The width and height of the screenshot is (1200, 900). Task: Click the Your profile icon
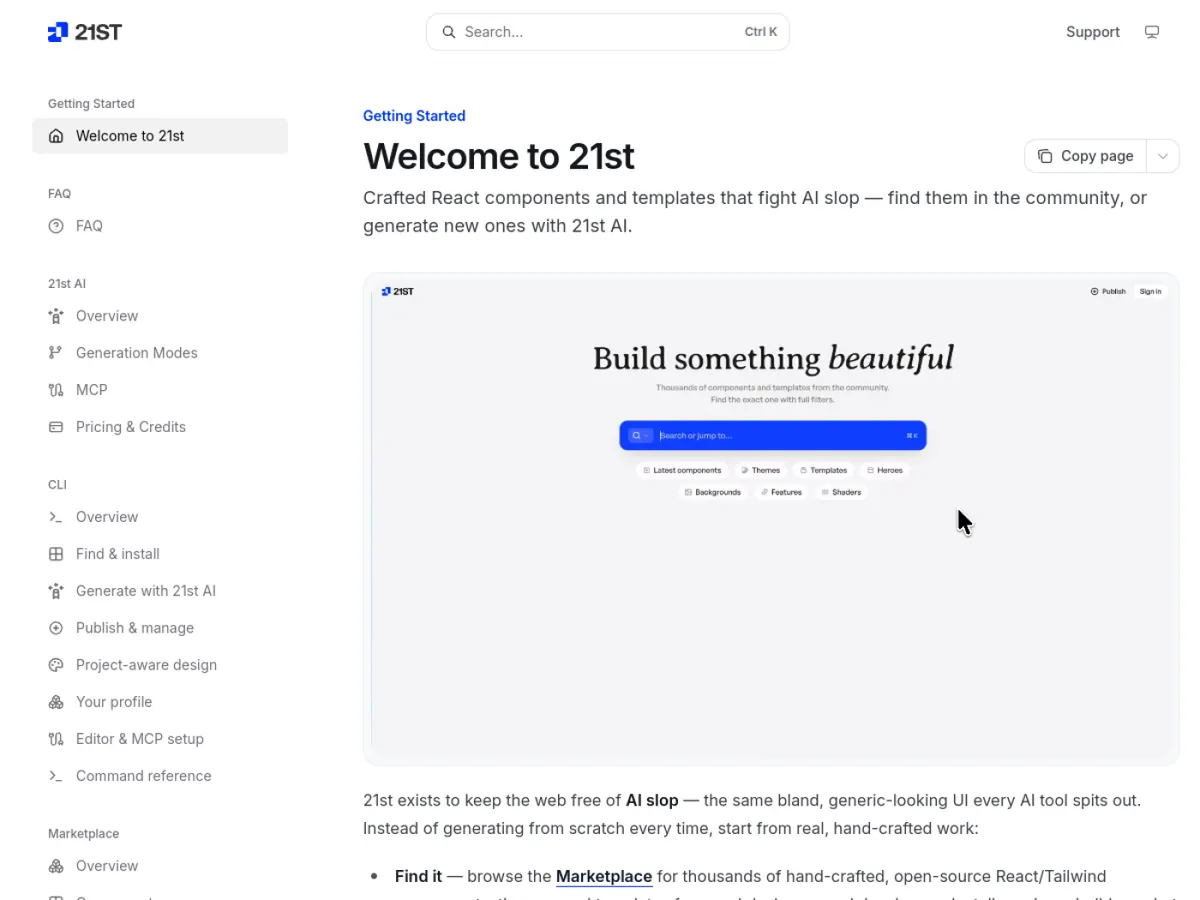pos(56,702)
